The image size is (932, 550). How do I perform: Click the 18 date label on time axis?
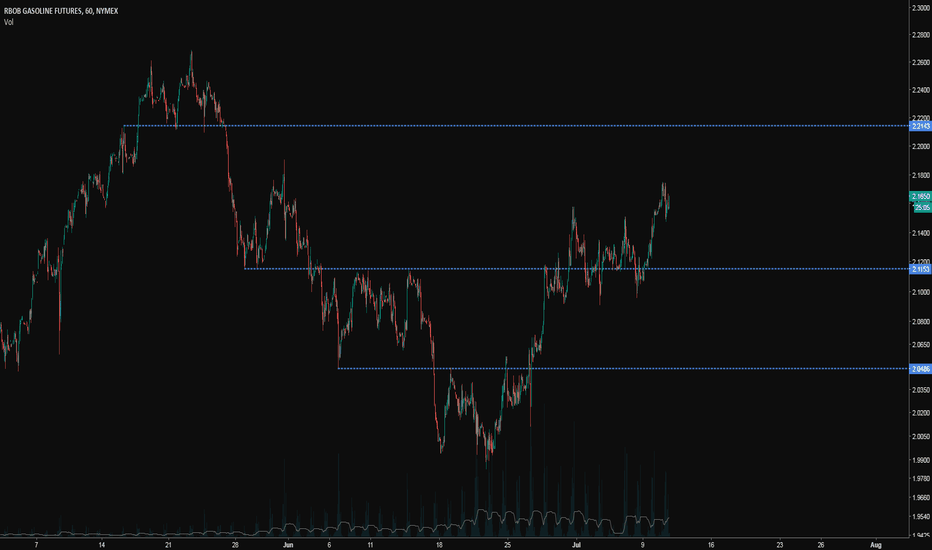coord(439,545)
